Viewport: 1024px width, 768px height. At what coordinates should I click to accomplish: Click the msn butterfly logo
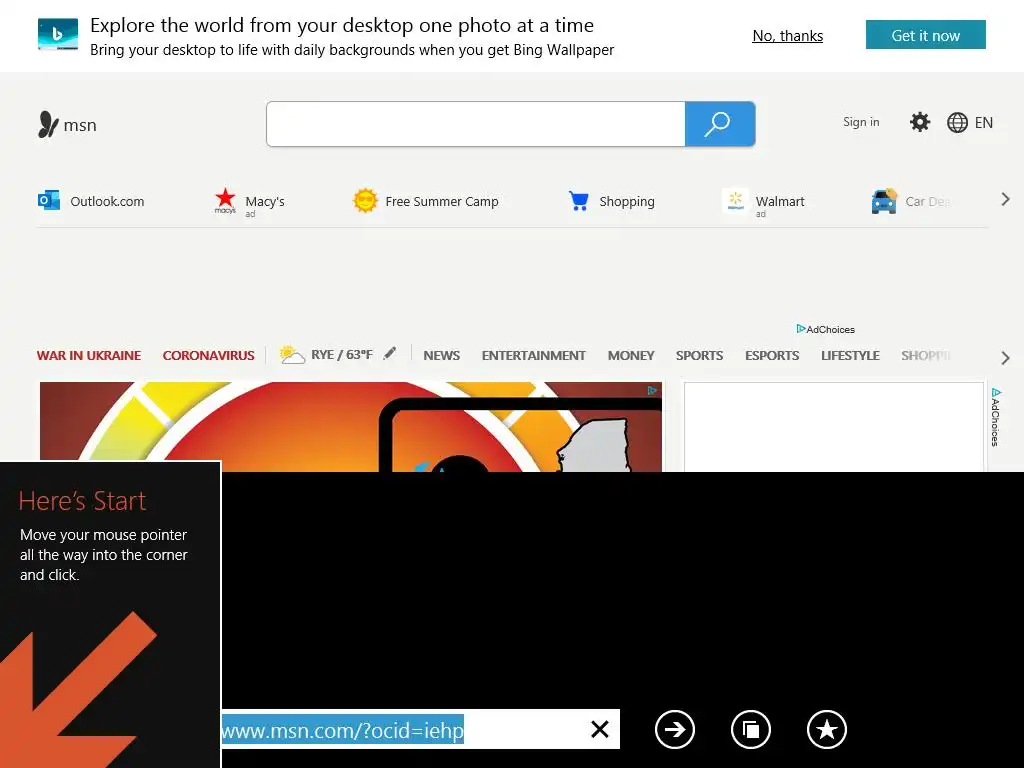[48, 124]
